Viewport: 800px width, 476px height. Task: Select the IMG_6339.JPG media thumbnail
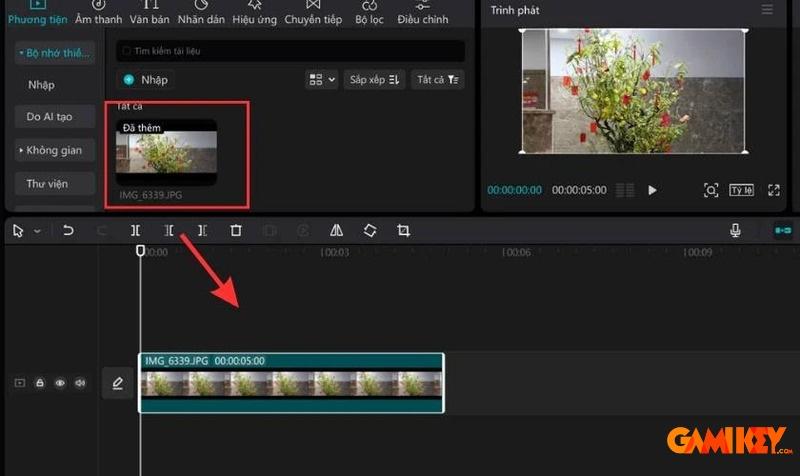[x=166, y=152]
